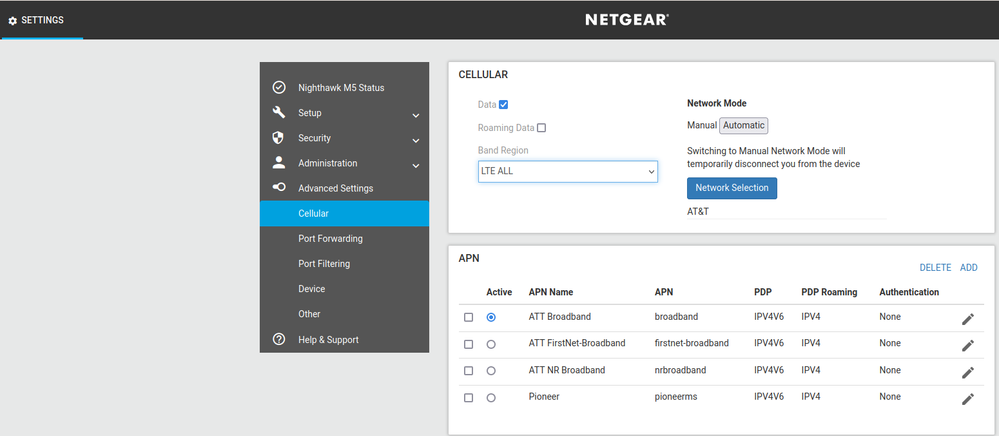Click the 'ATT FirstNet-Broadband' name cell
This screenshot has height=436, width=999.
click(577, 343)
